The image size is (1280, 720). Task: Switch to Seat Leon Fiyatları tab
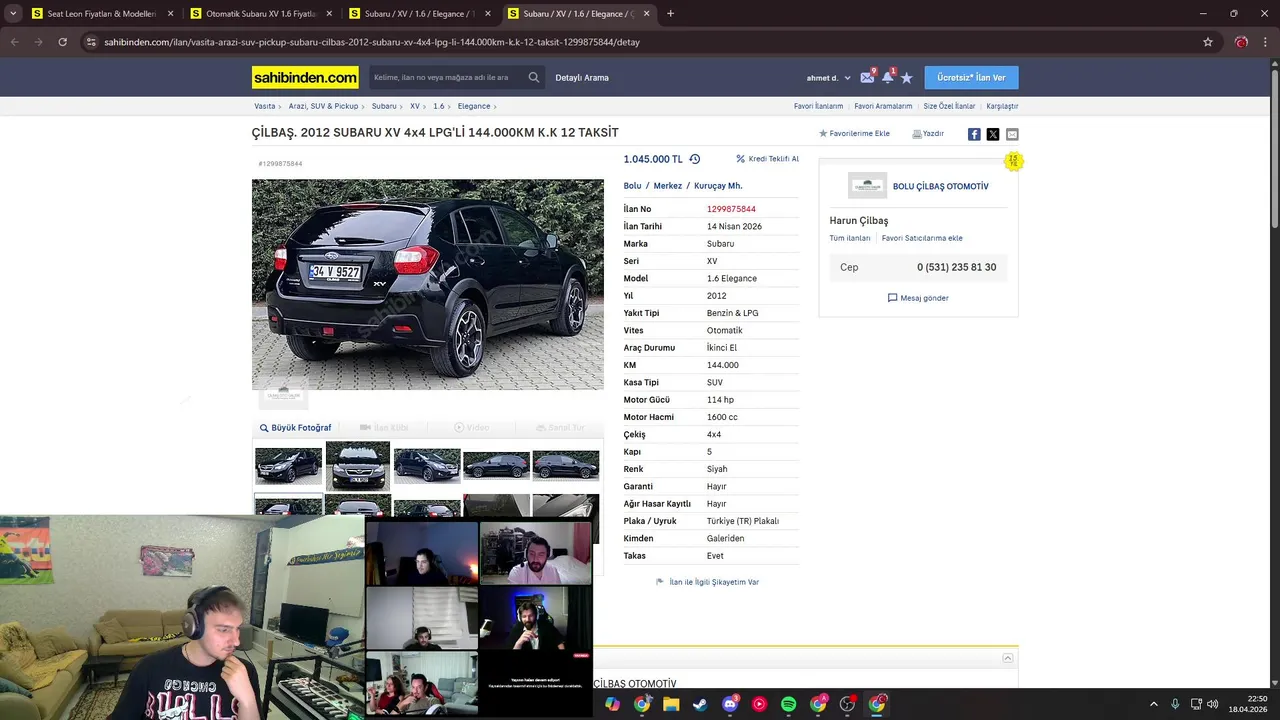click(103, 14)
